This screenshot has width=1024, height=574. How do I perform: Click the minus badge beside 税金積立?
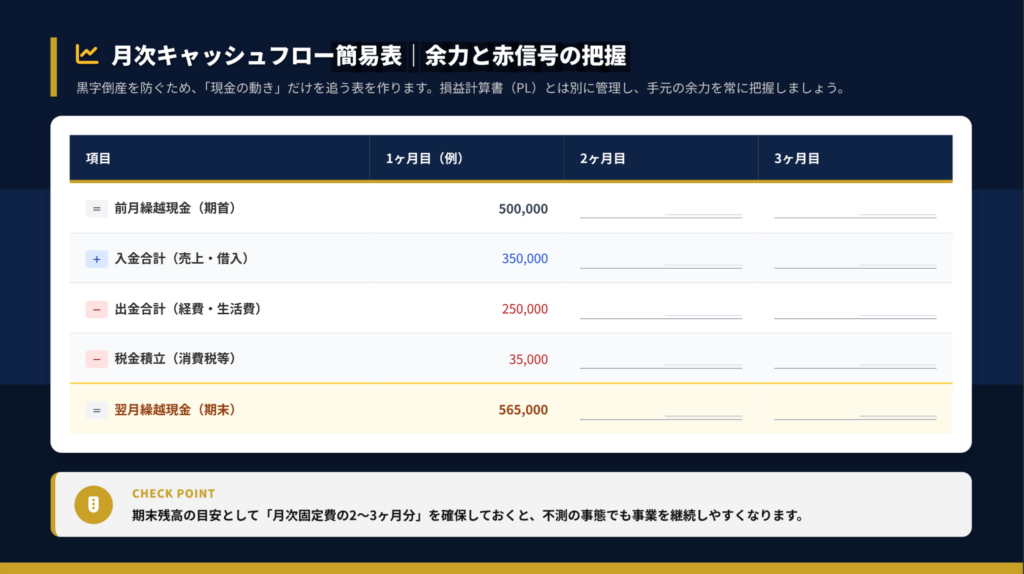(x=97, y=359)
